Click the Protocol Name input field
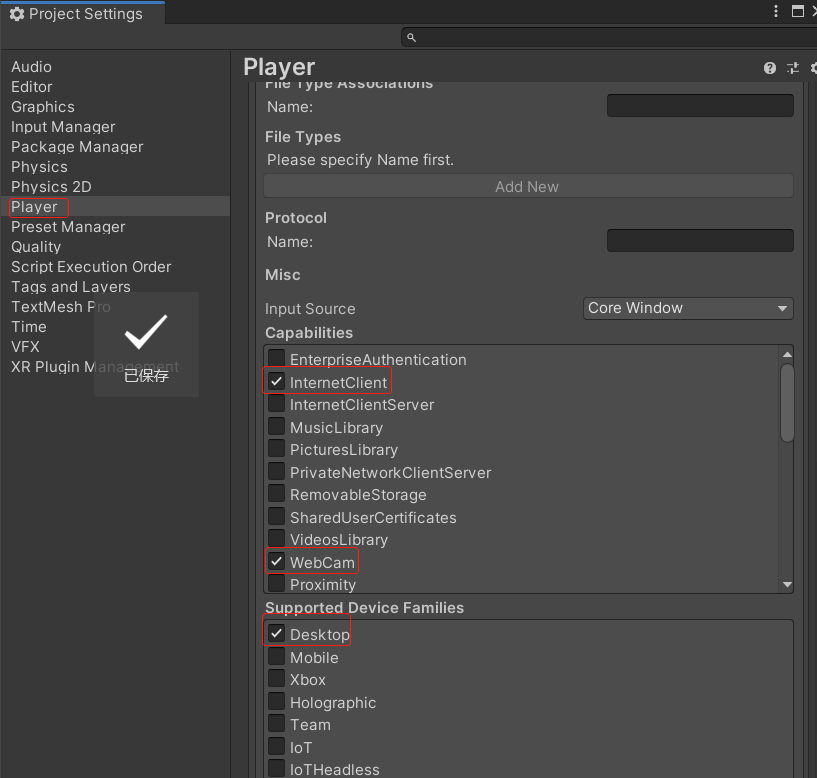Screen dimensions: 817x778 click(699, 241)
